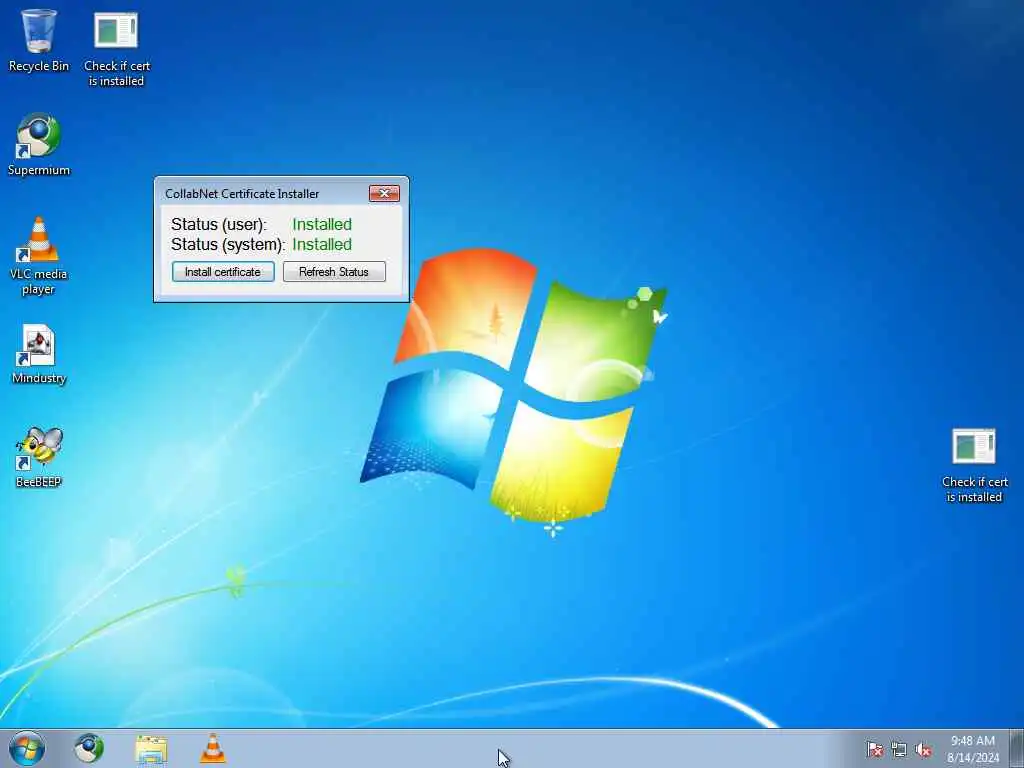This screenshot has height=768, width=1024.
Task: Open the Windows Start menu
Action: coord(27,748)
